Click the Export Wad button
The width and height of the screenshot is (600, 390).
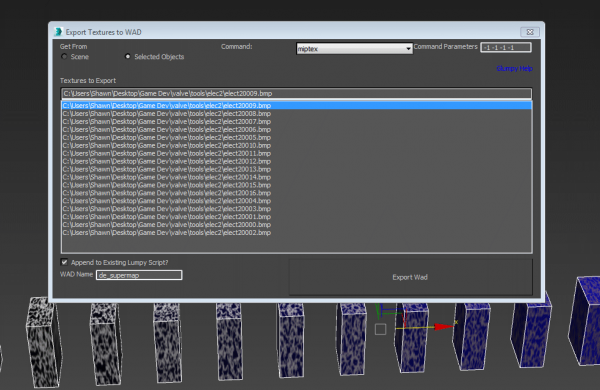pos(411,277)
